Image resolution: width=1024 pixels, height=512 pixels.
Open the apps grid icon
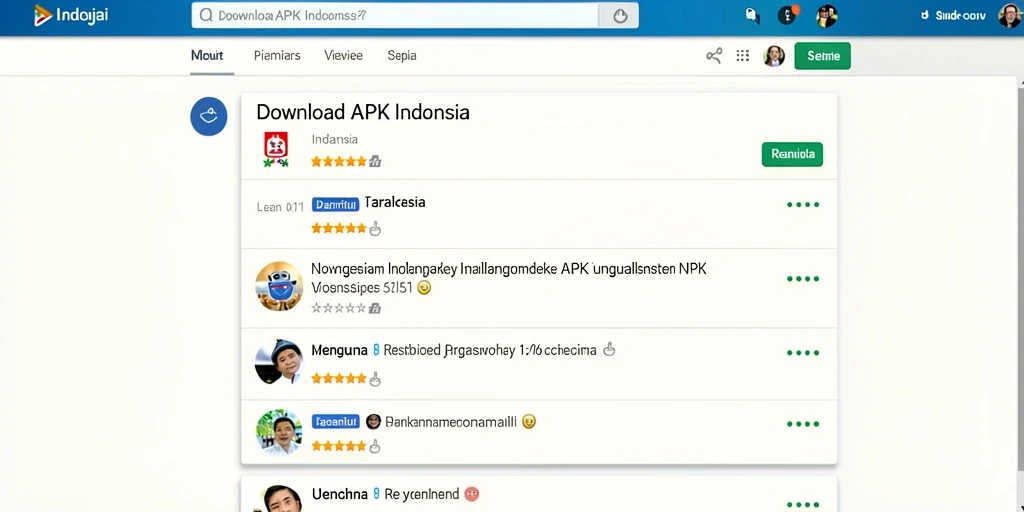[743, 56]
